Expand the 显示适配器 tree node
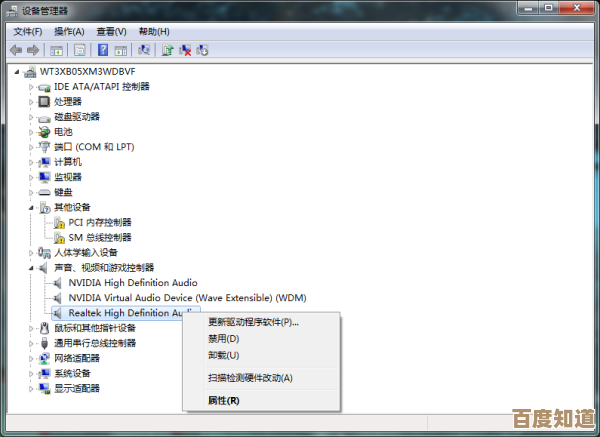Viewport: 600px width, 437px height. (x=31, y=388)
